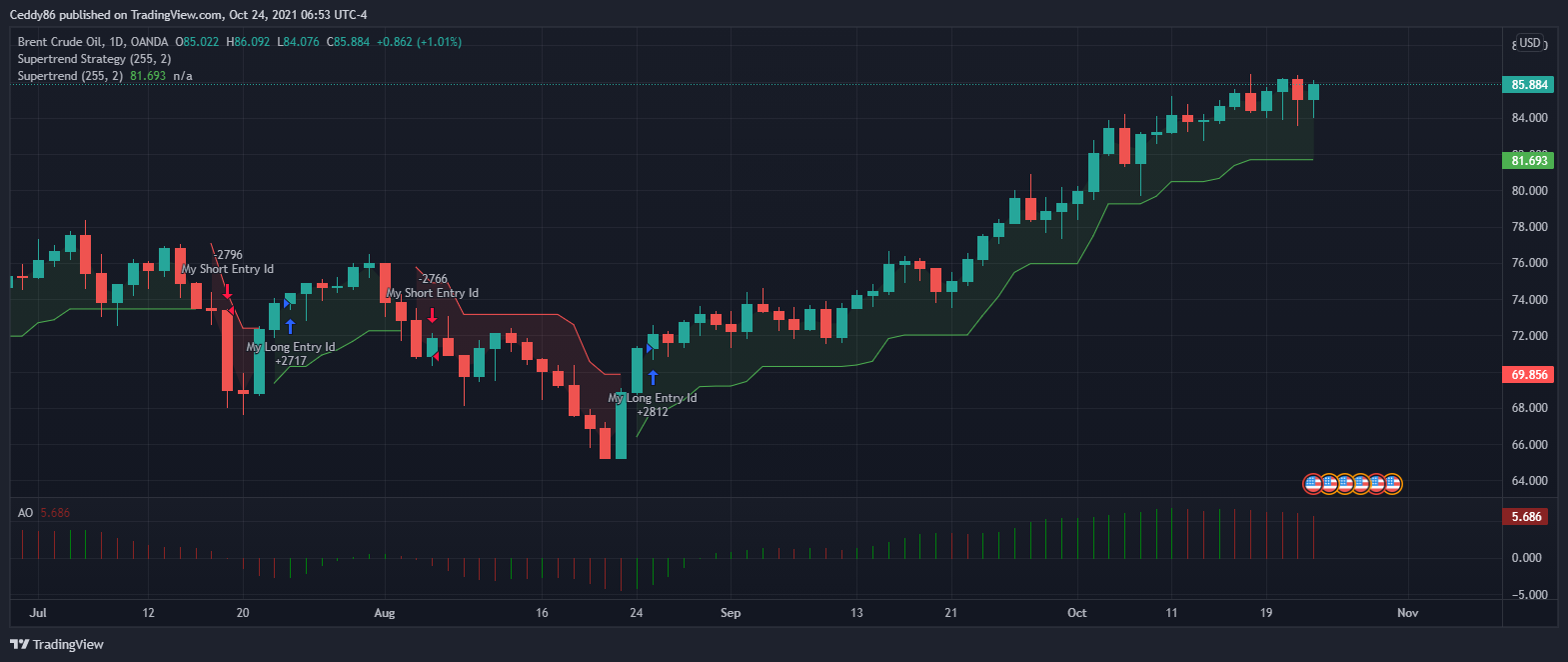The height and width of the screenshot is (662, 1568).
Task: Click the +2717 trade profit label
Action: tap(291, 361)
